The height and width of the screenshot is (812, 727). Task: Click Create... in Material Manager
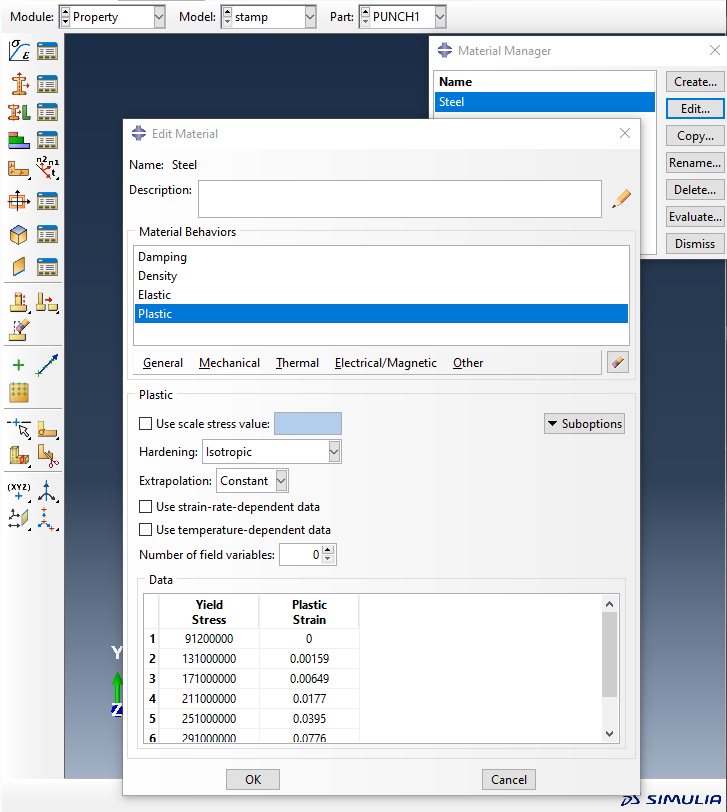click(695, 82)
